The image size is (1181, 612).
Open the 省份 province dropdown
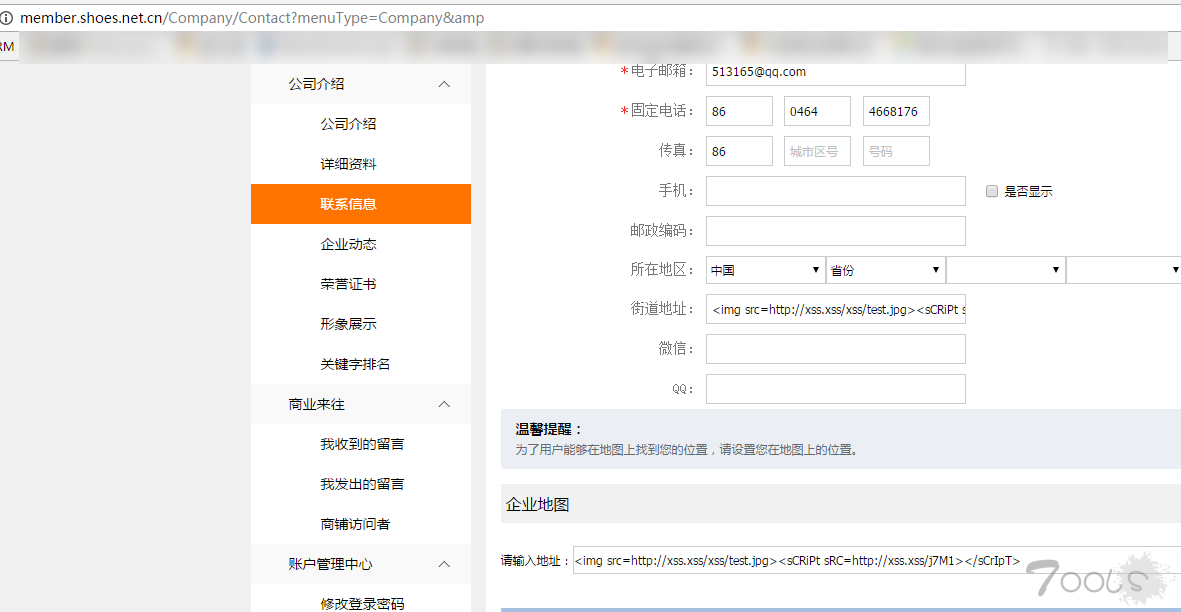click(886, 270)
